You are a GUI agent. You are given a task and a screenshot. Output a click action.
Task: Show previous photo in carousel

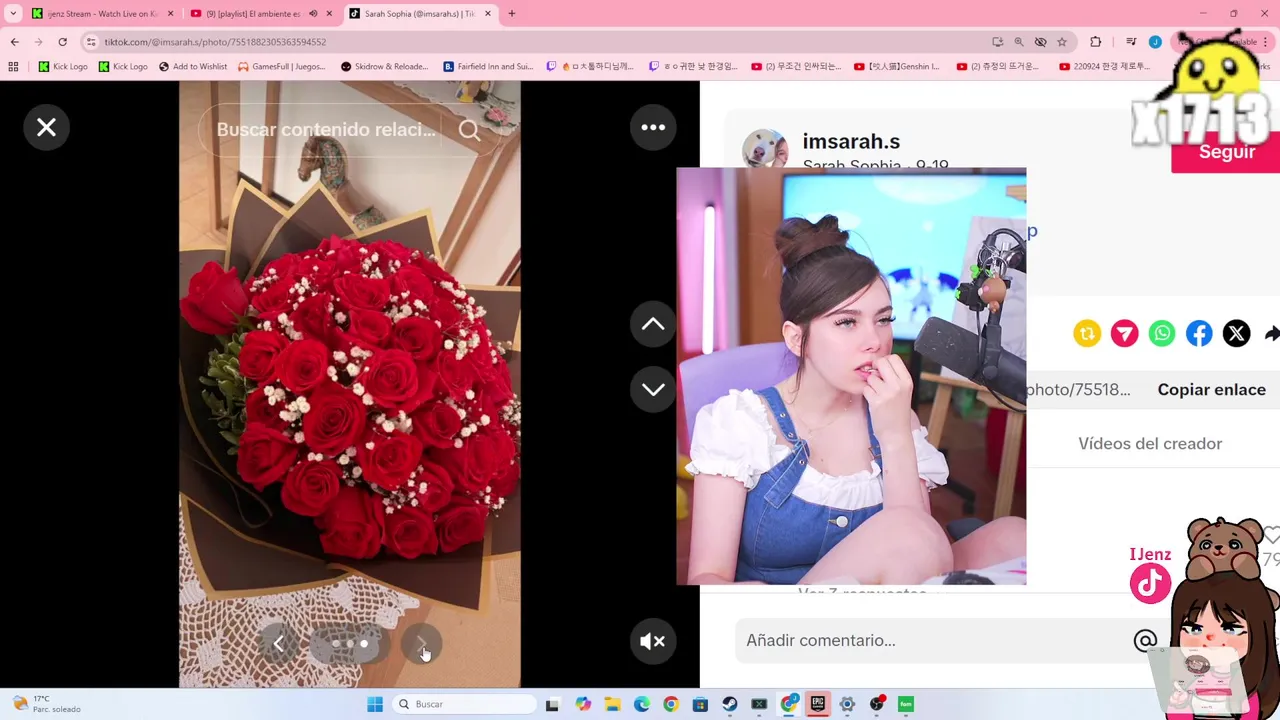point(278,644)
